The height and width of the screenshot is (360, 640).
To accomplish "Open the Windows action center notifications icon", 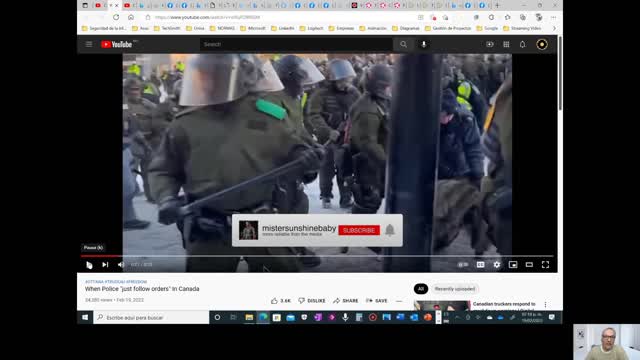I will pos(551,317).
